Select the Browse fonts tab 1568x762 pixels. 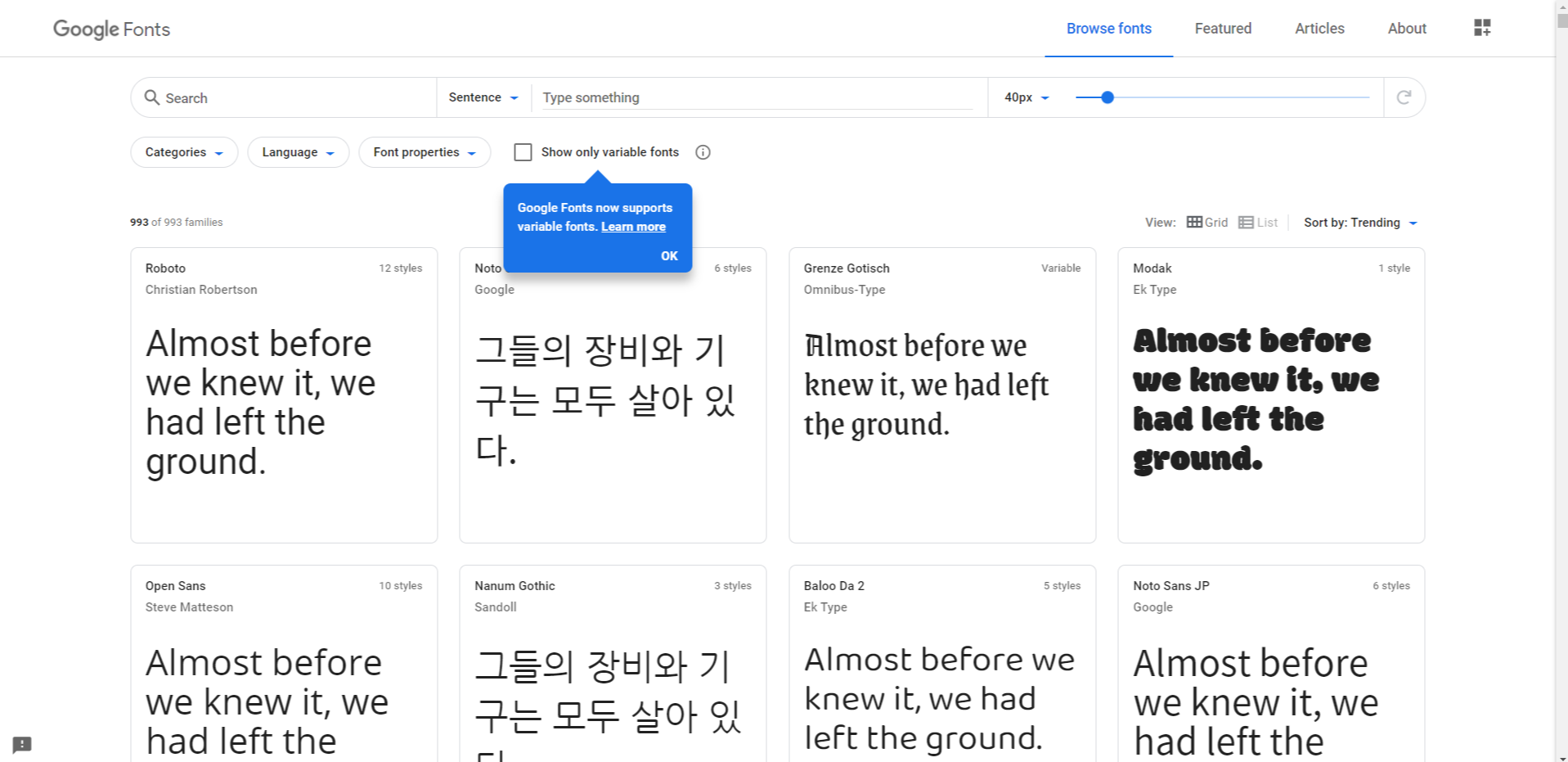[x=1108, y=29]
